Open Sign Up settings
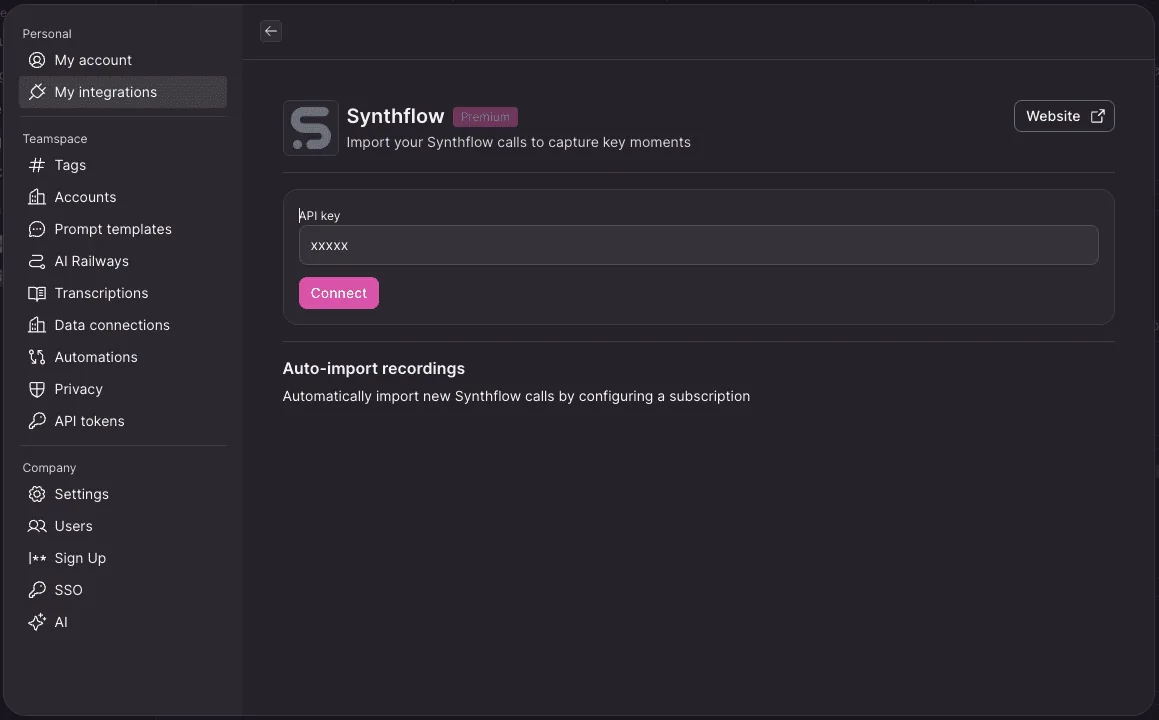 [x=123, y=558]
